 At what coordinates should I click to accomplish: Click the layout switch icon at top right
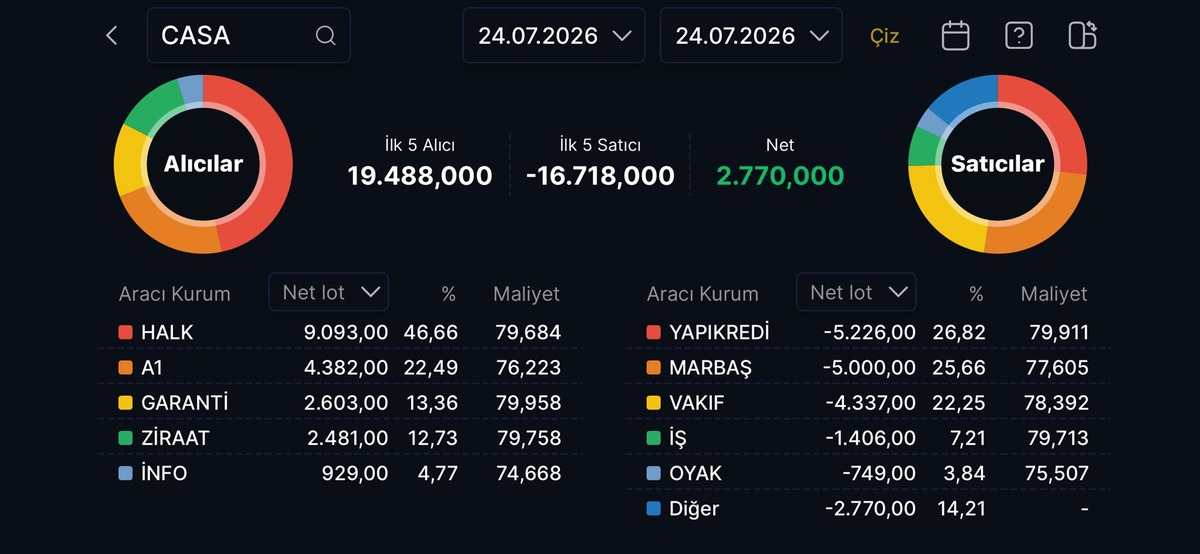pyautogui.click(x=1083, y=36)
